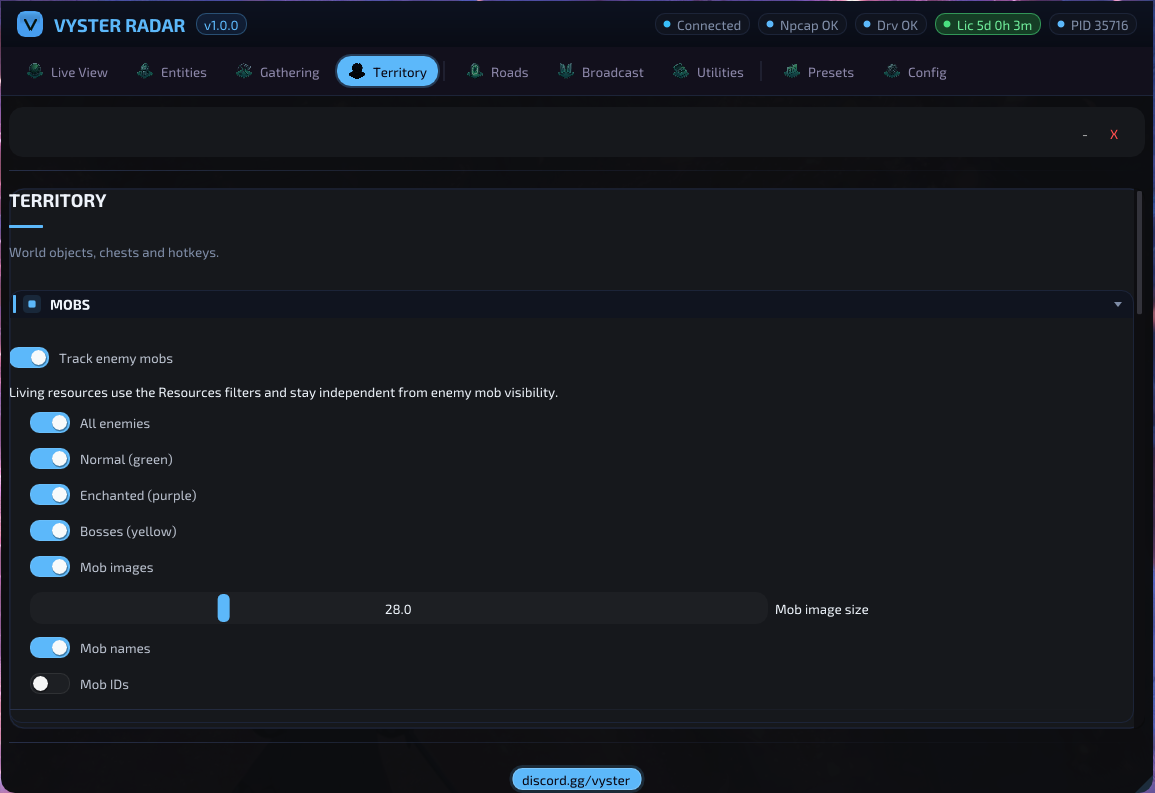Image resolution: width=1155 pixels, height=793 pixels.
Task: Click the 28.0 slider value
Action: click(x=398, y=609)
